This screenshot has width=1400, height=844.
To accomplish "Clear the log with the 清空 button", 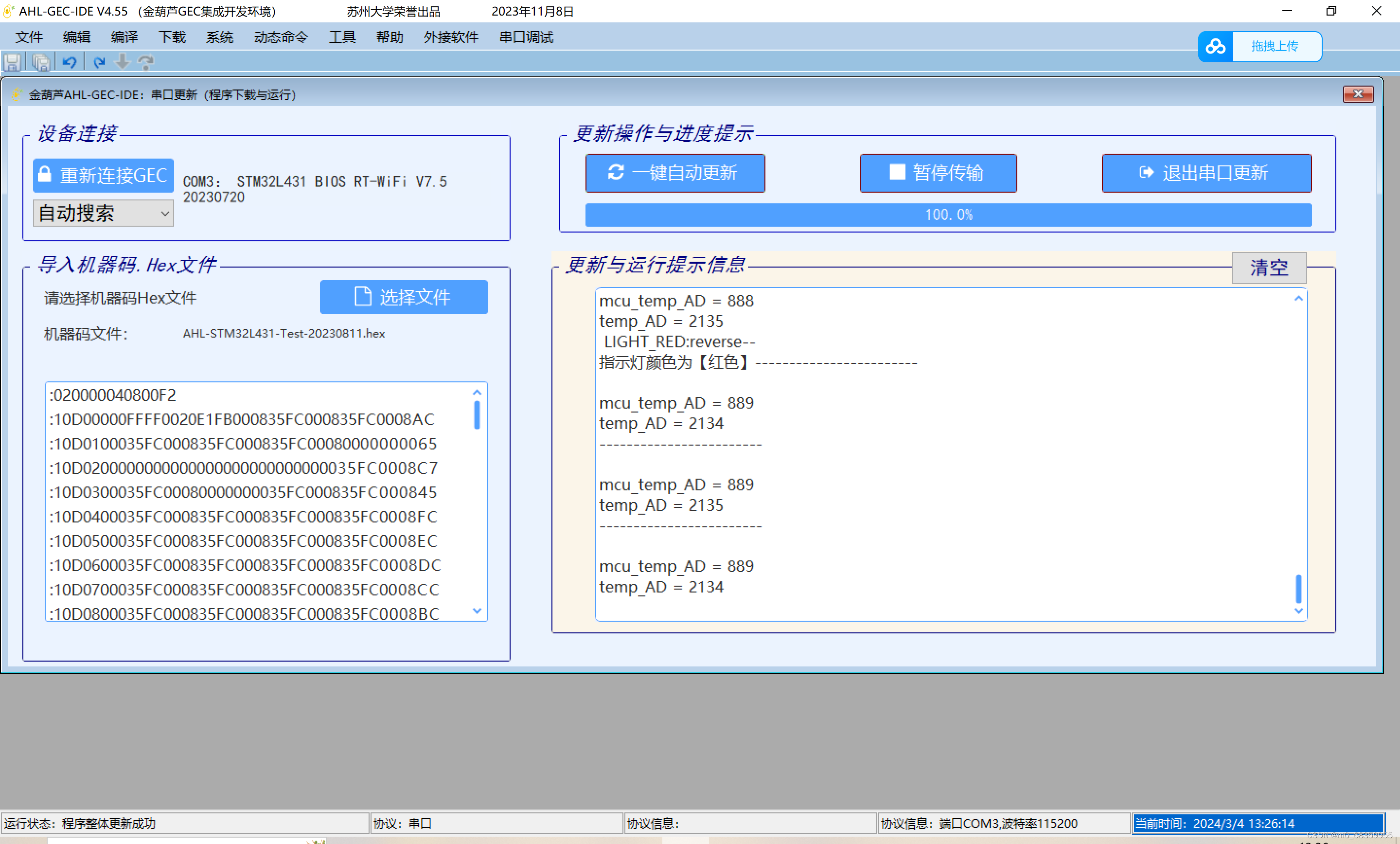I will coord(1268,268).
